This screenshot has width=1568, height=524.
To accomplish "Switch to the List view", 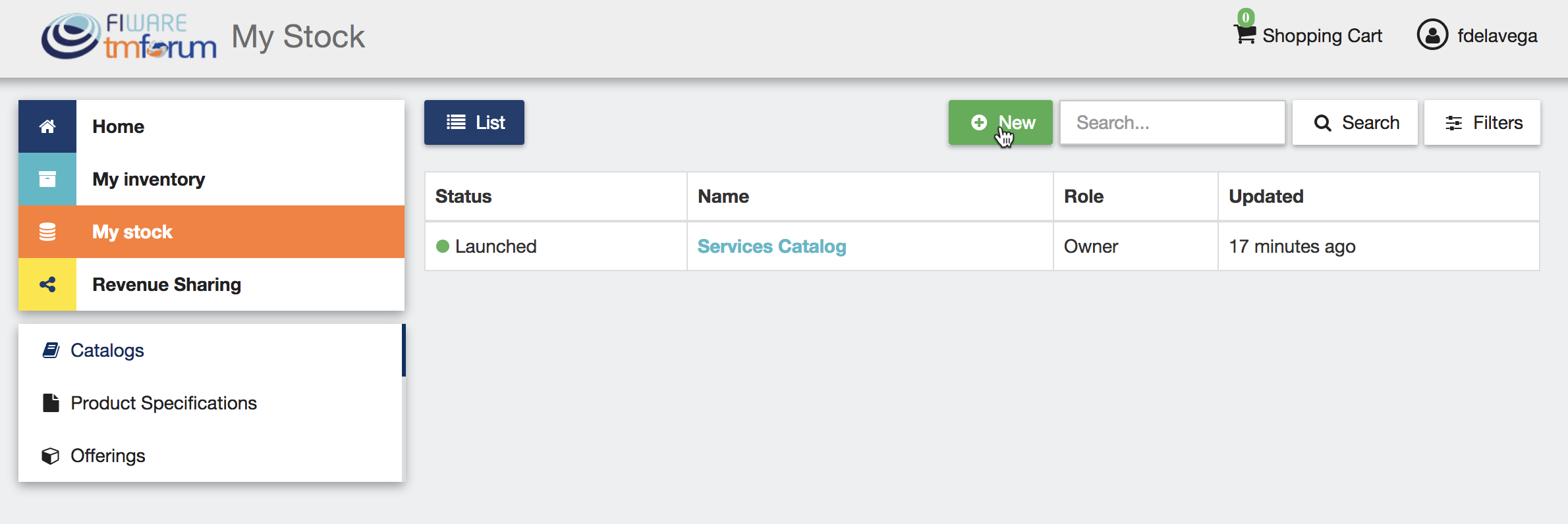I will click(474, 122).
